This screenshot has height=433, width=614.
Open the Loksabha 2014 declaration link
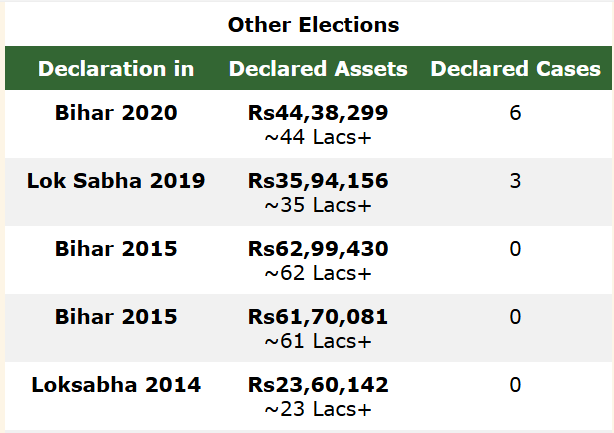116,385
